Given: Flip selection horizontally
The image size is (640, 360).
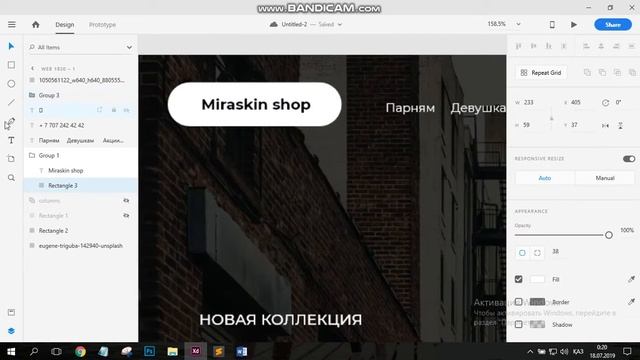Looking at the screenshot, I should click(x=605, y=125).
